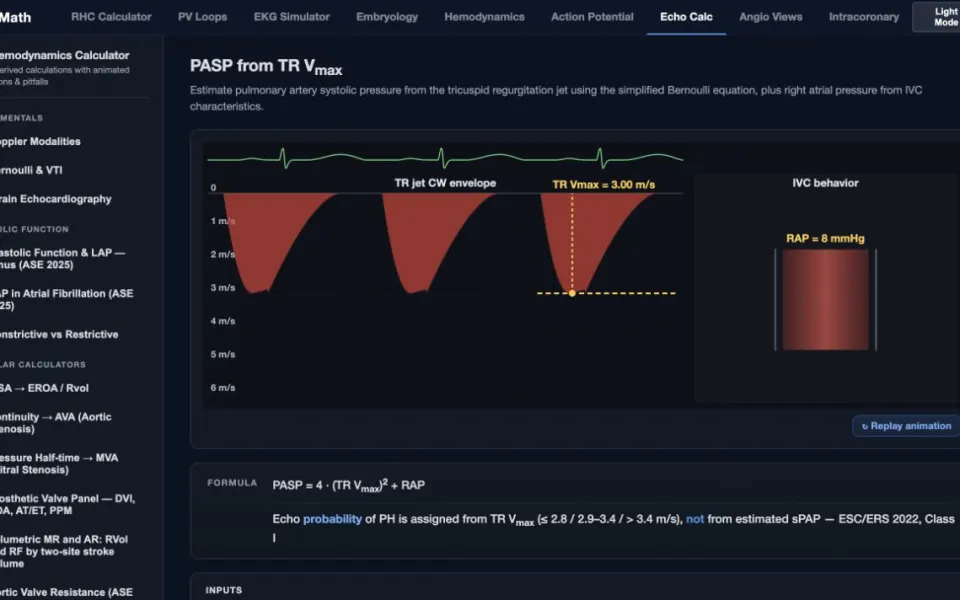Select the Hemodynamics tab
960x600 pixels.
484,17
